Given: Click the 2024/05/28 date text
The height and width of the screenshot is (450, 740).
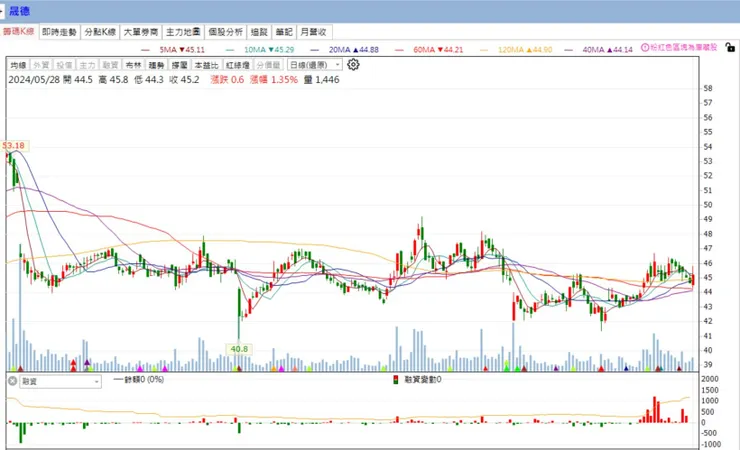Looking at the screenshot, I should coord(34,80).
